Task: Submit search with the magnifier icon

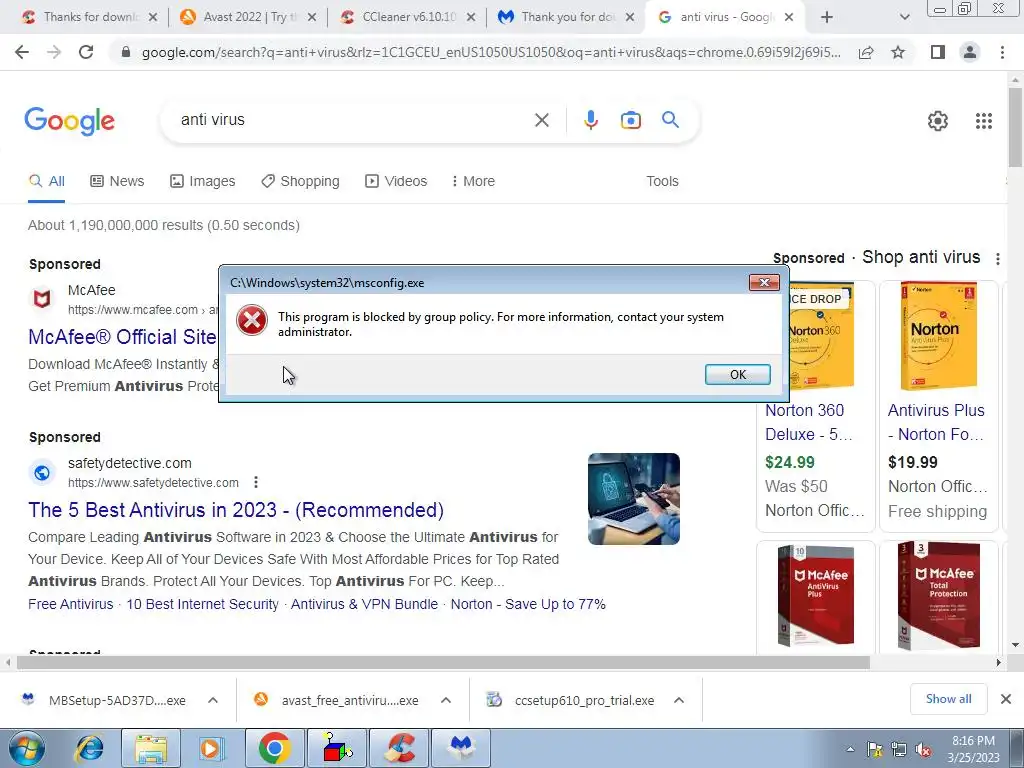Action: coord(670,120)
